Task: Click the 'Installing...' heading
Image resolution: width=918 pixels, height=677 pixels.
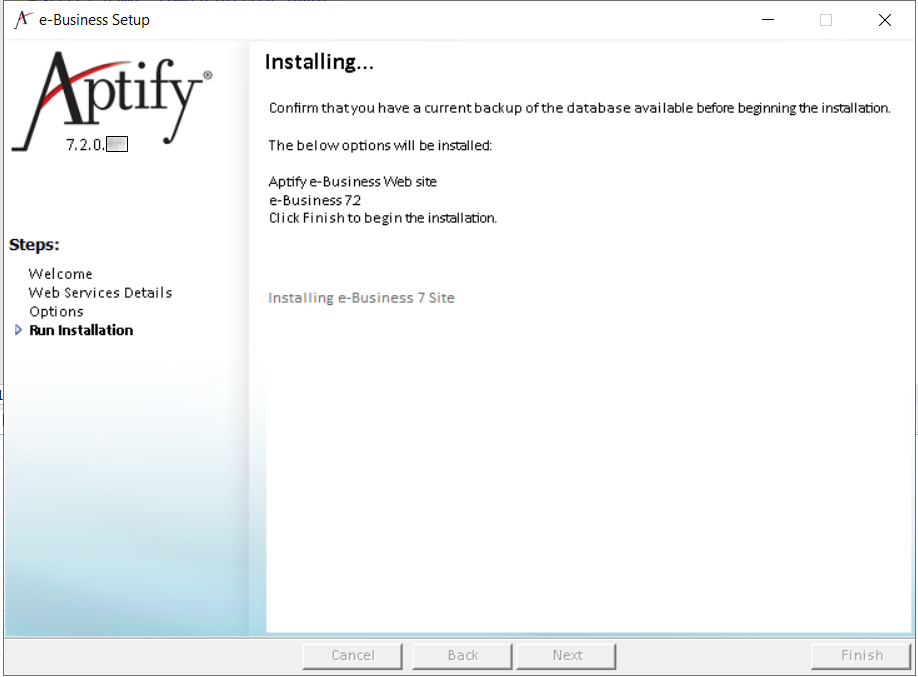Action: (319, 62)
